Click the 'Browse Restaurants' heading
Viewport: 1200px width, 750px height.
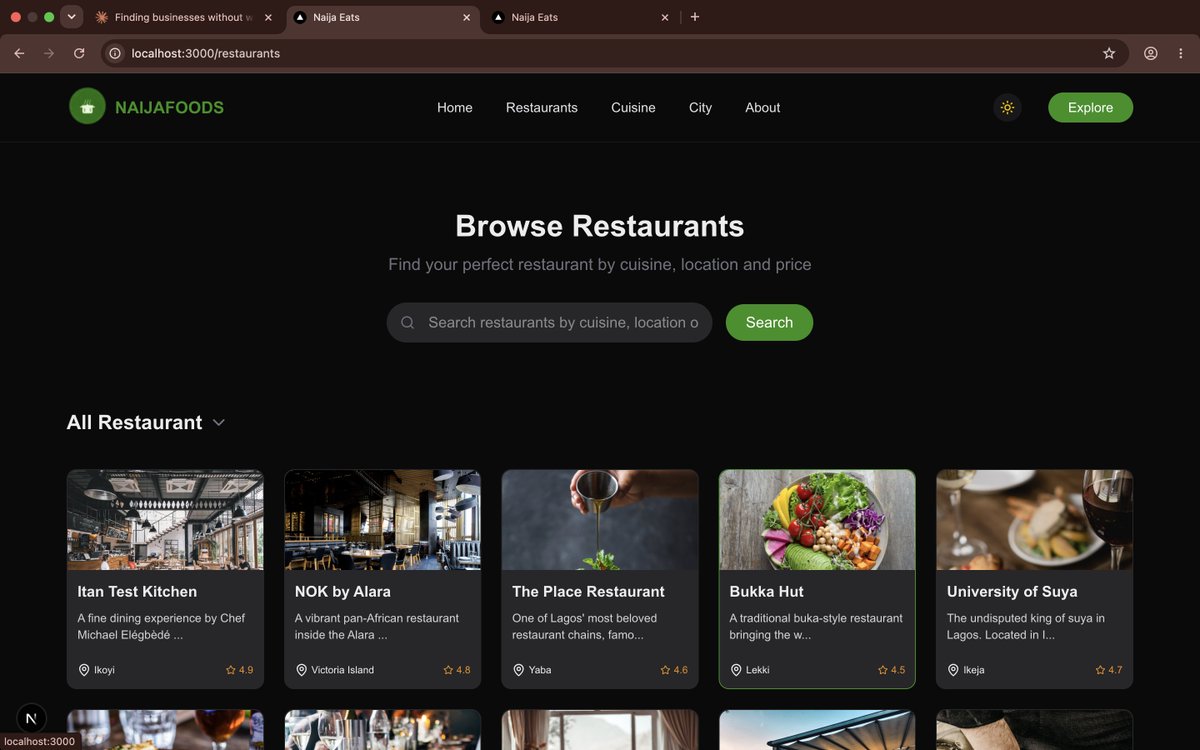(x=600, y=226)
